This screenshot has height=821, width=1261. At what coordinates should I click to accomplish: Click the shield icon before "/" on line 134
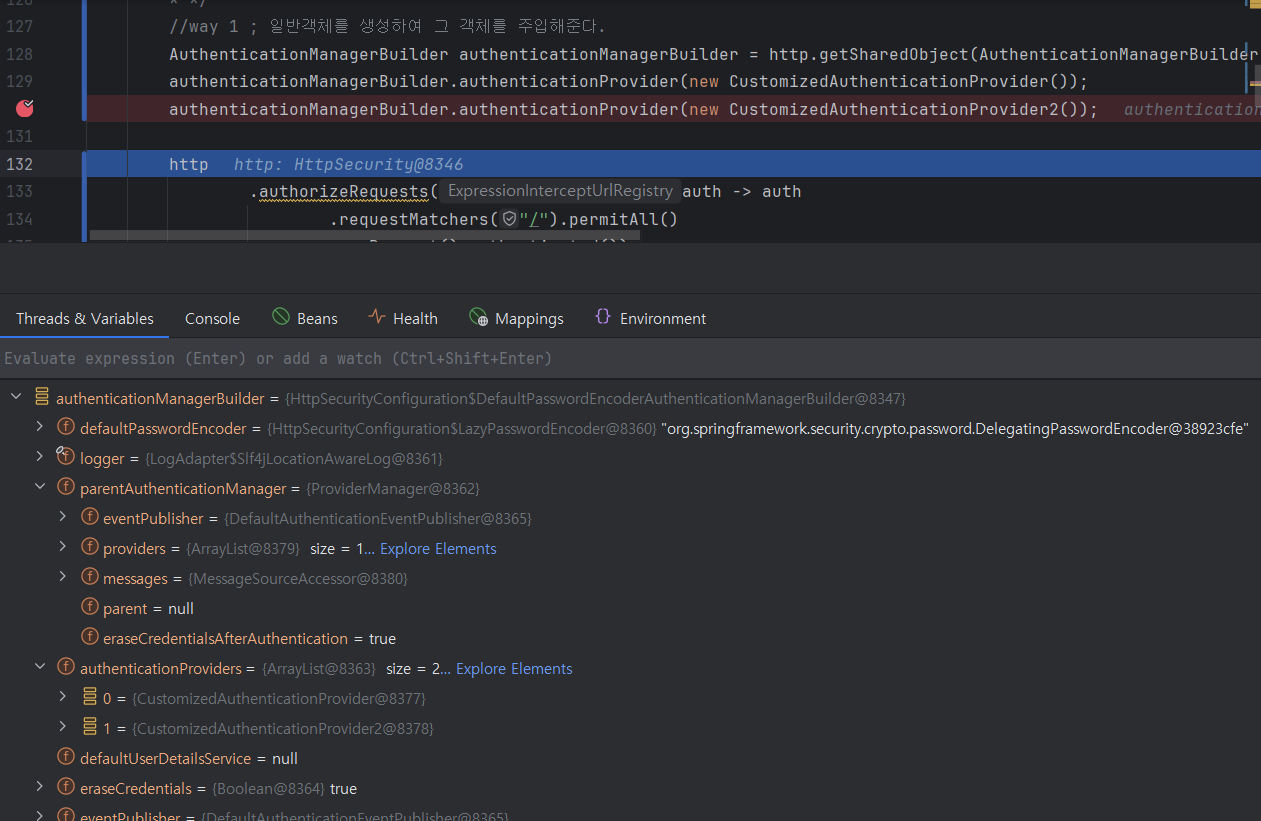(x=509, y=219)
